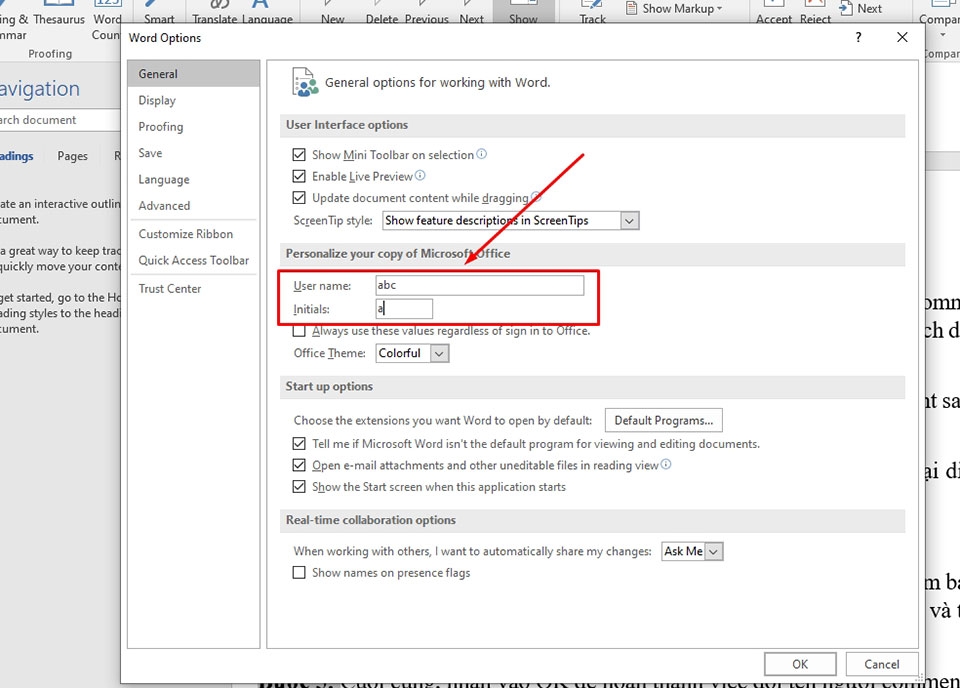Image resolution: width=960 pixels, height=688 pixels.
Task: Click Next comment beside Previous
Action: pos(471,13)
